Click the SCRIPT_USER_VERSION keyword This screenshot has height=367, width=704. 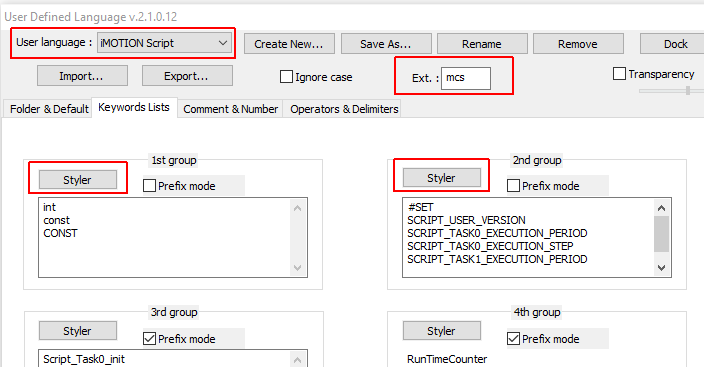click(466, 220)
